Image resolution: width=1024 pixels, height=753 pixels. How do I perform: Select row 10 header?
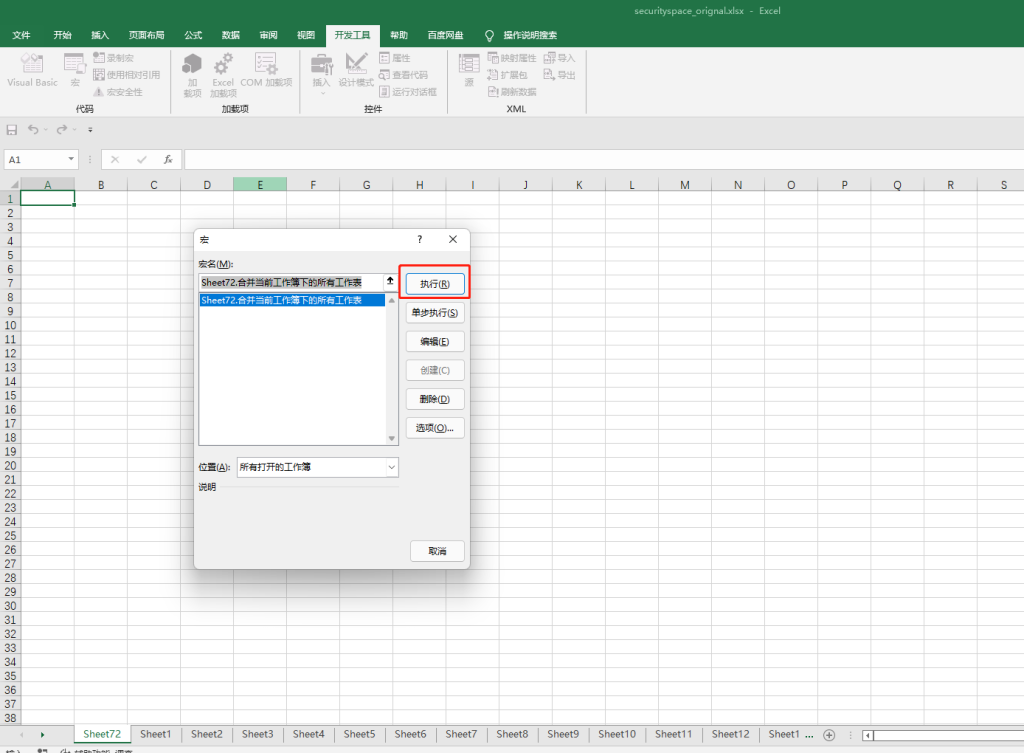tap(10, 325)
